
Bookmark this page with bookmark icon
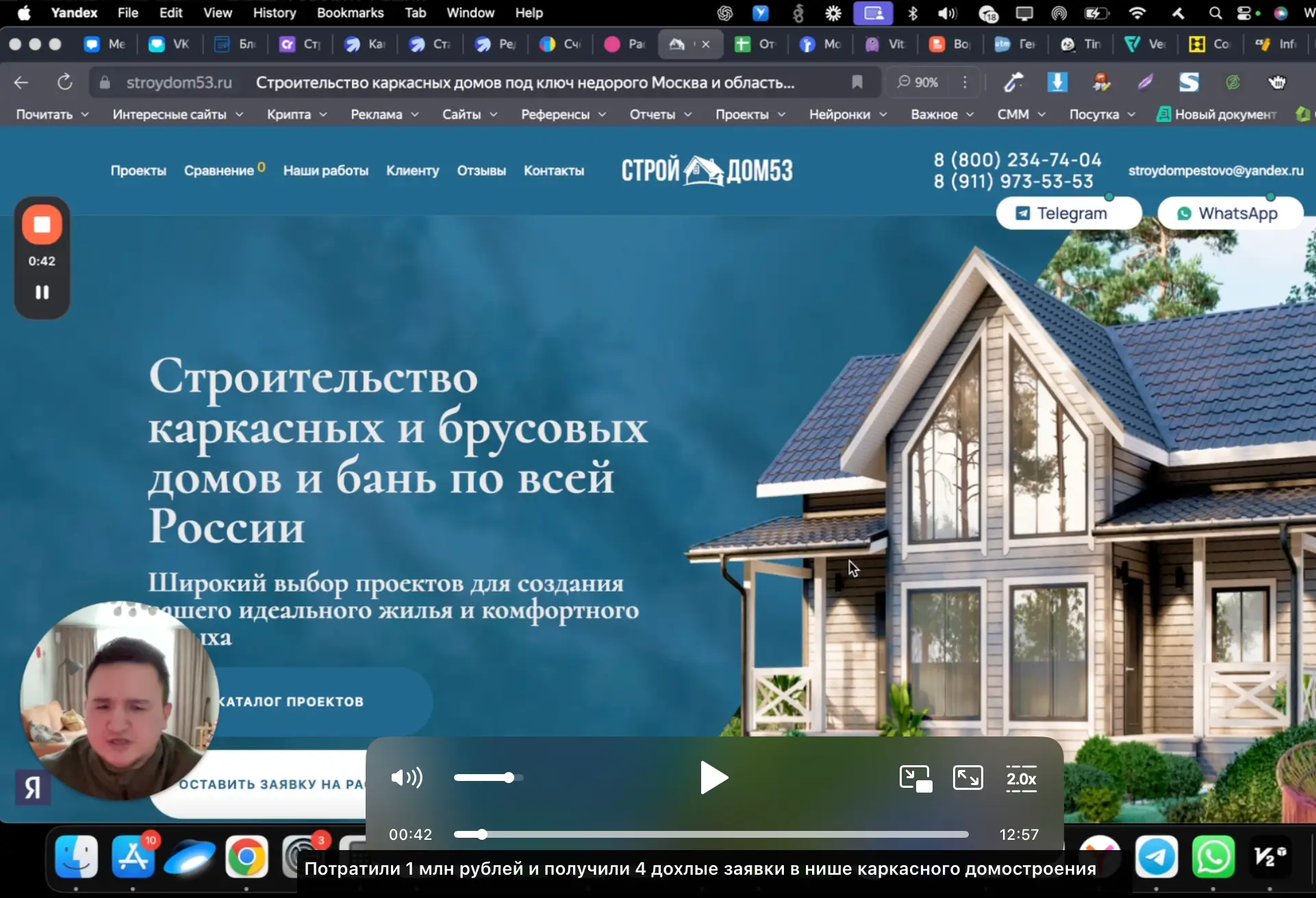click(857, 82)
